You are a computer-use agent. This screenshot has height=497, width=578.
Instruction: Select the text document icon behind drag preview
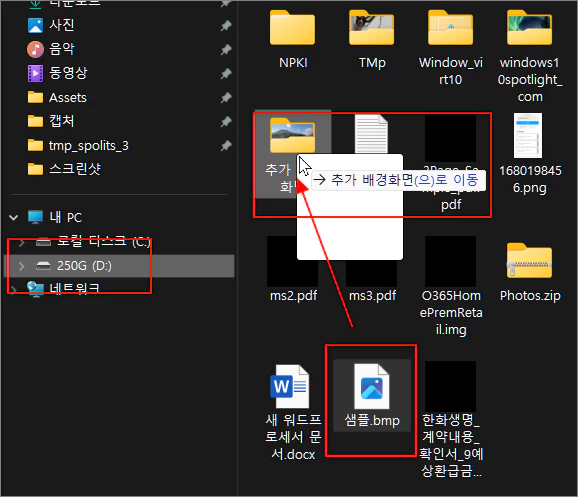point(371,133)
